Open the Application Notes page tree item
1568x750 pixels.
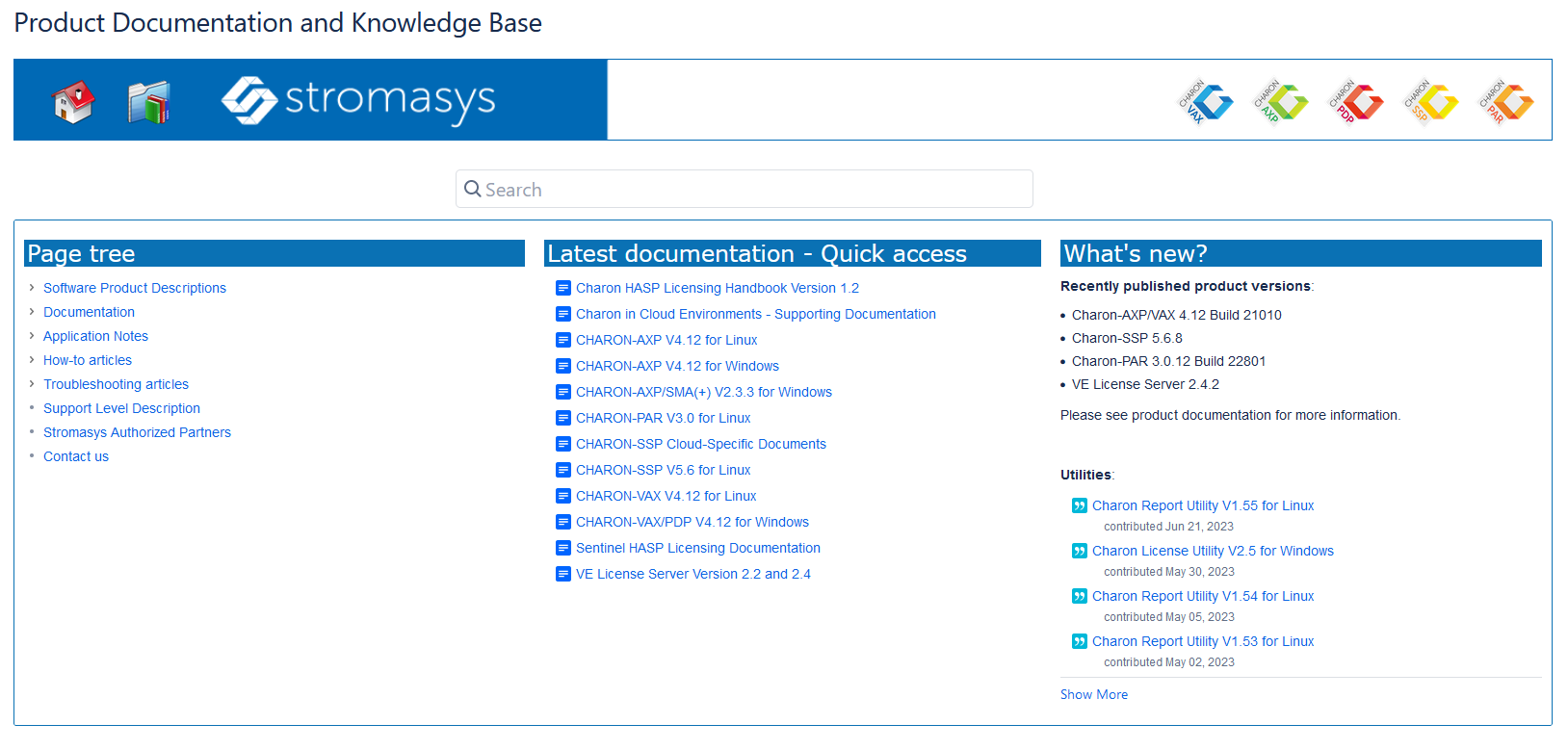coord(95,336)
